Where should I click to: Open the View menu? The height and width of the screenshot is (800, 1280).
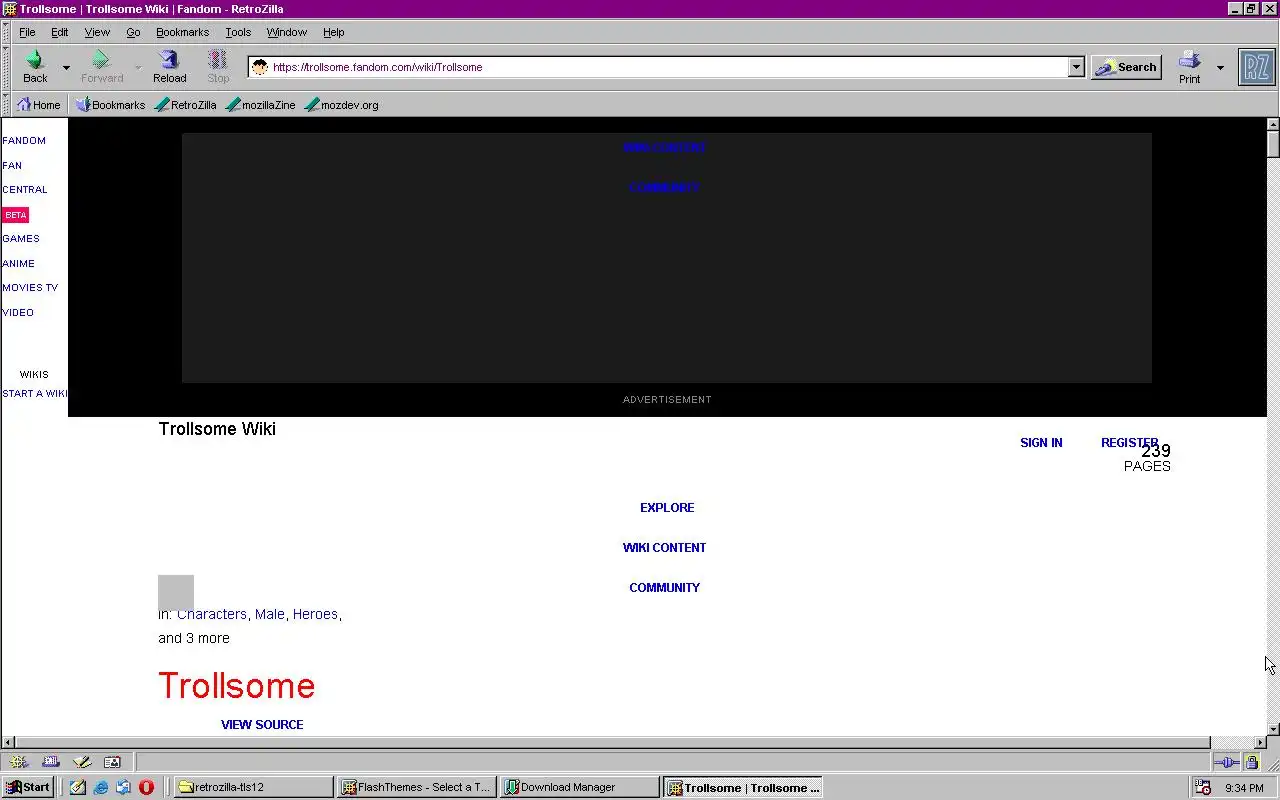[97, 32]
